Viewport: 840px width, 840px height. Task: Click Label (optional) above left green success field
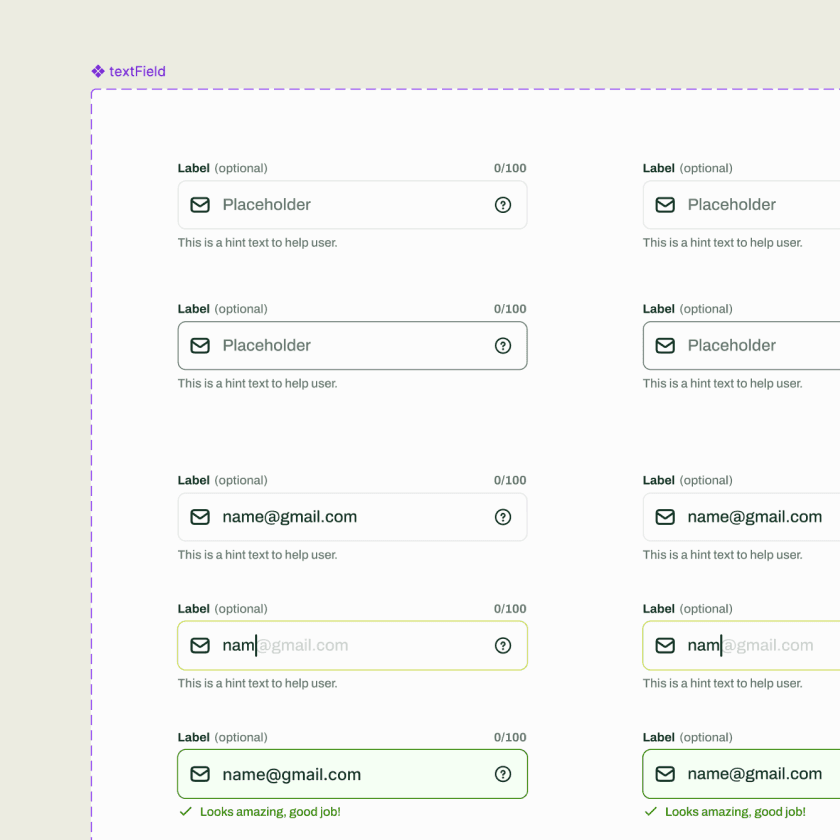click(222, 738)
